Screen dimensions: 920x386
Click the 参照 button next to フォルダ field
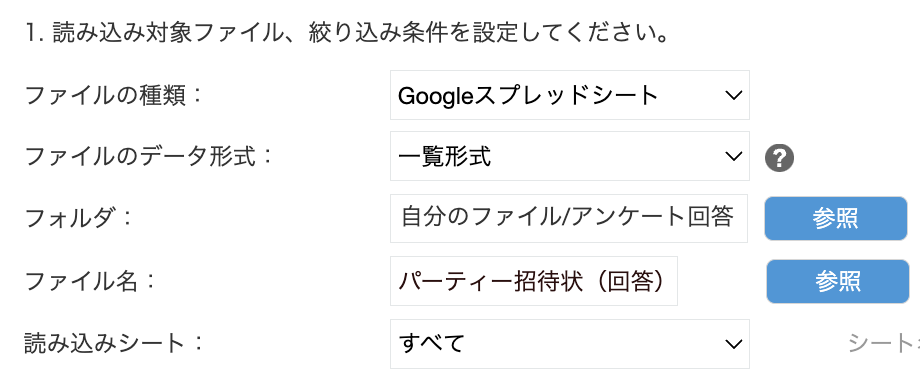coord(836,218)
